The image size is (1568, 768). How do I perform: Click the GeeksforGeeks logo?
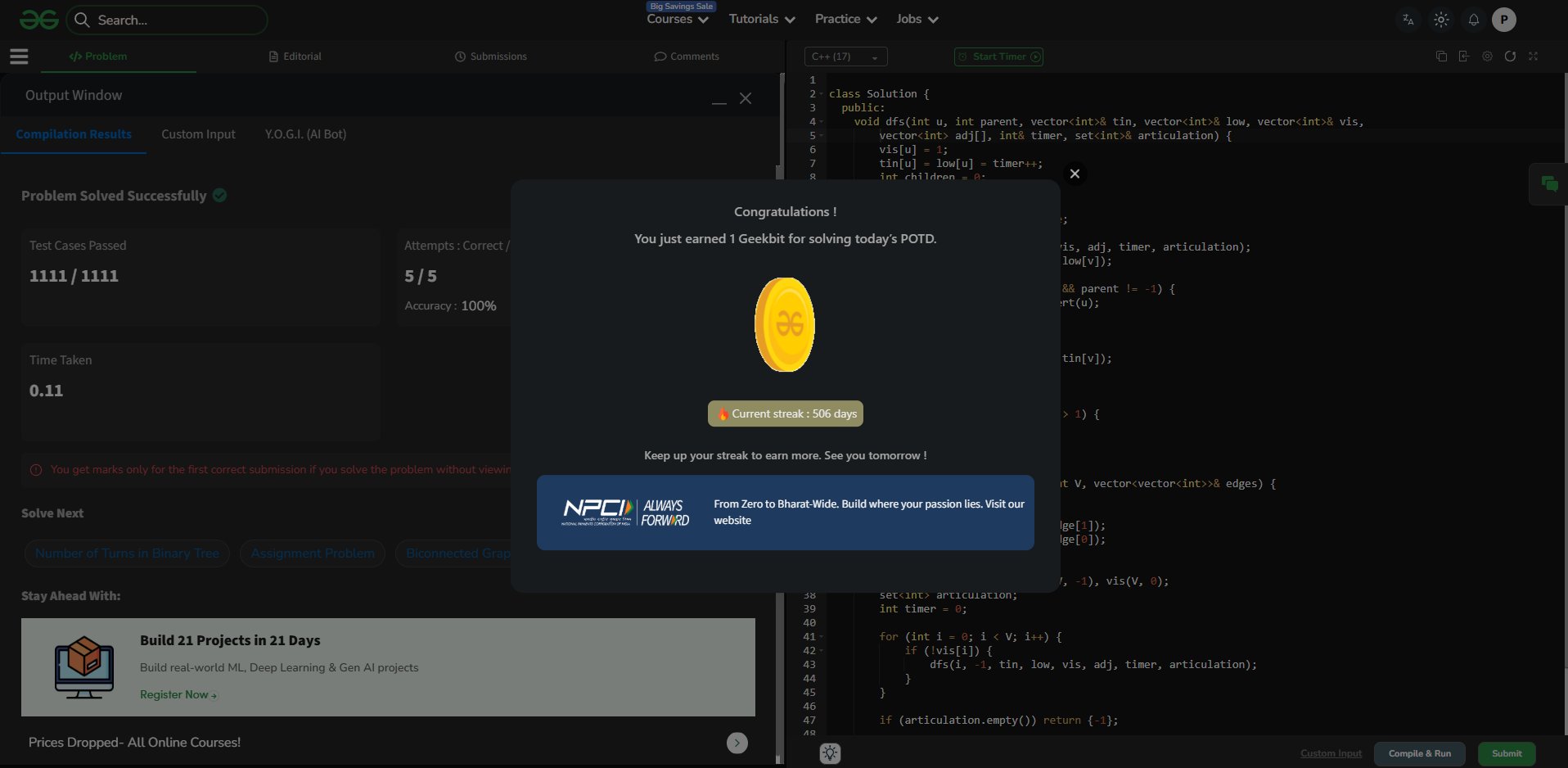point(38,20)
